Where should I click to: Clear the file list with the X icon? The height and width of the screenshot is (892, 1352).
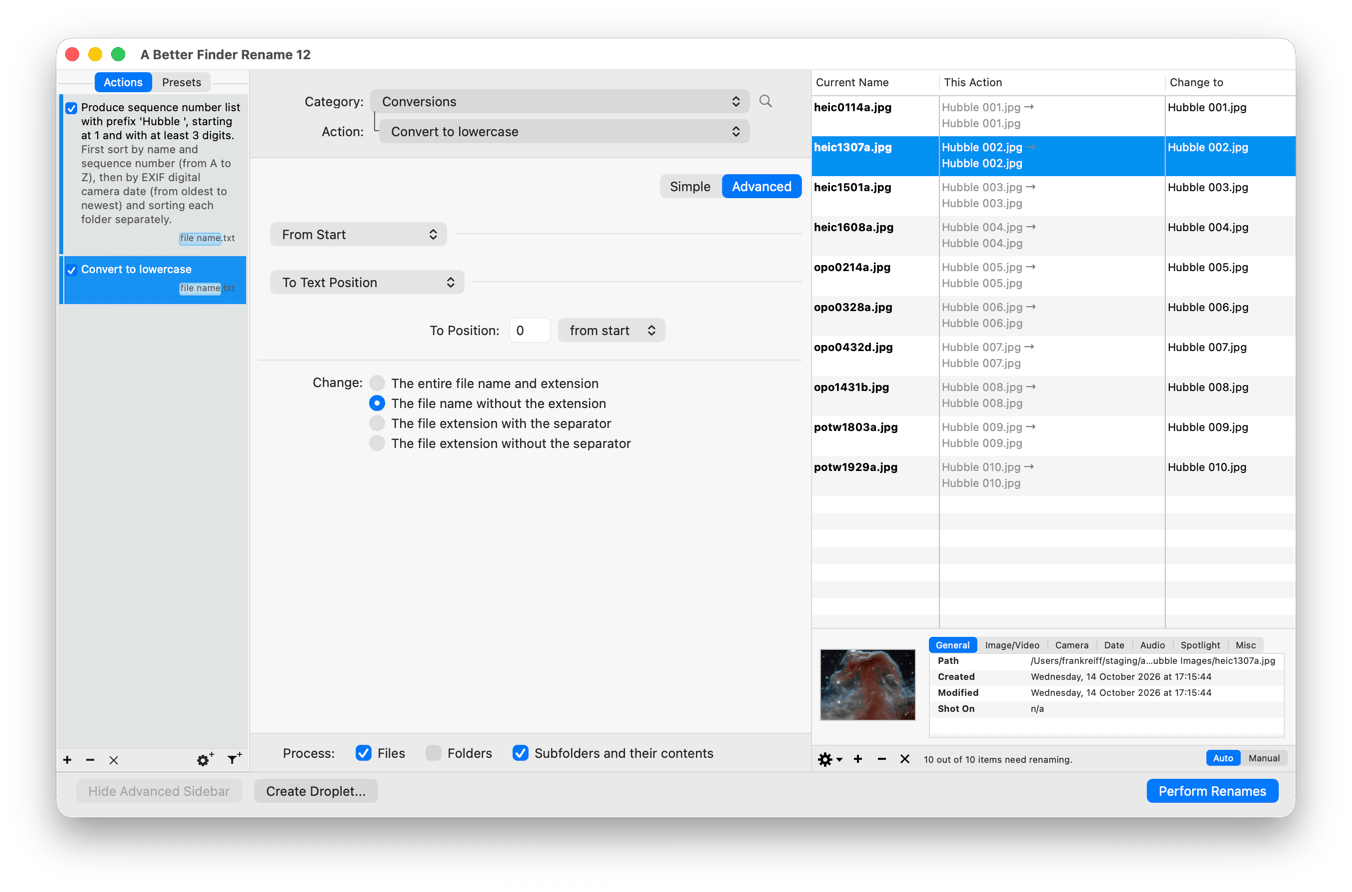pos(905,759)
